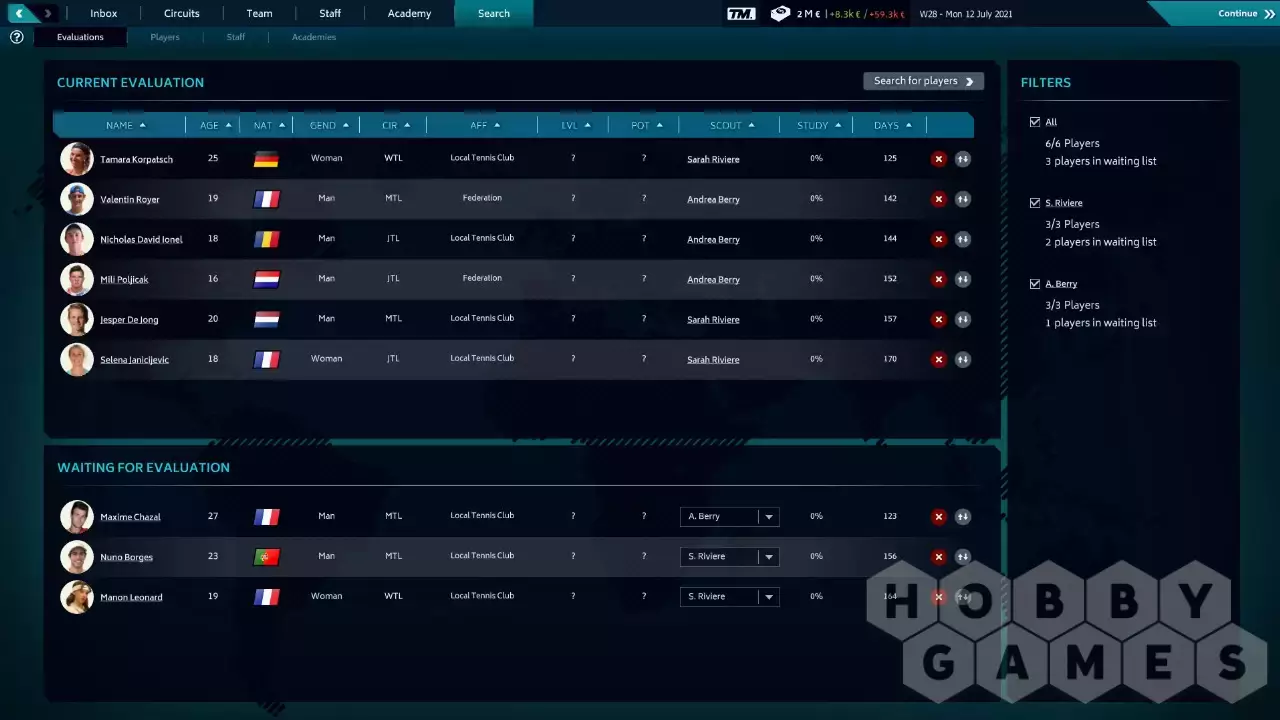Toggle the A. Berry filter checkbox

(1035, 284)
